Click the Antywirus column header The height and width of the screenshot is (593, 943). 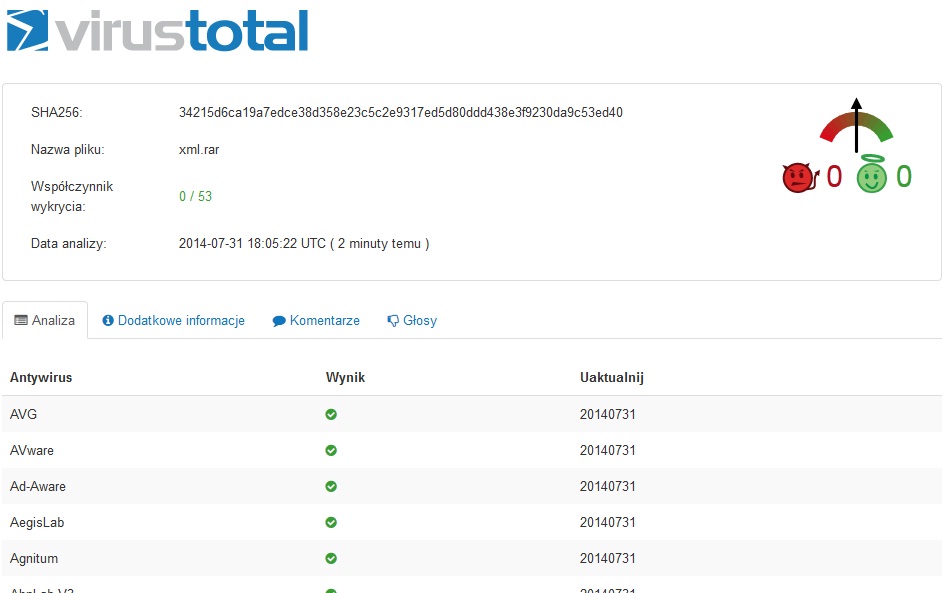(41, 378)
